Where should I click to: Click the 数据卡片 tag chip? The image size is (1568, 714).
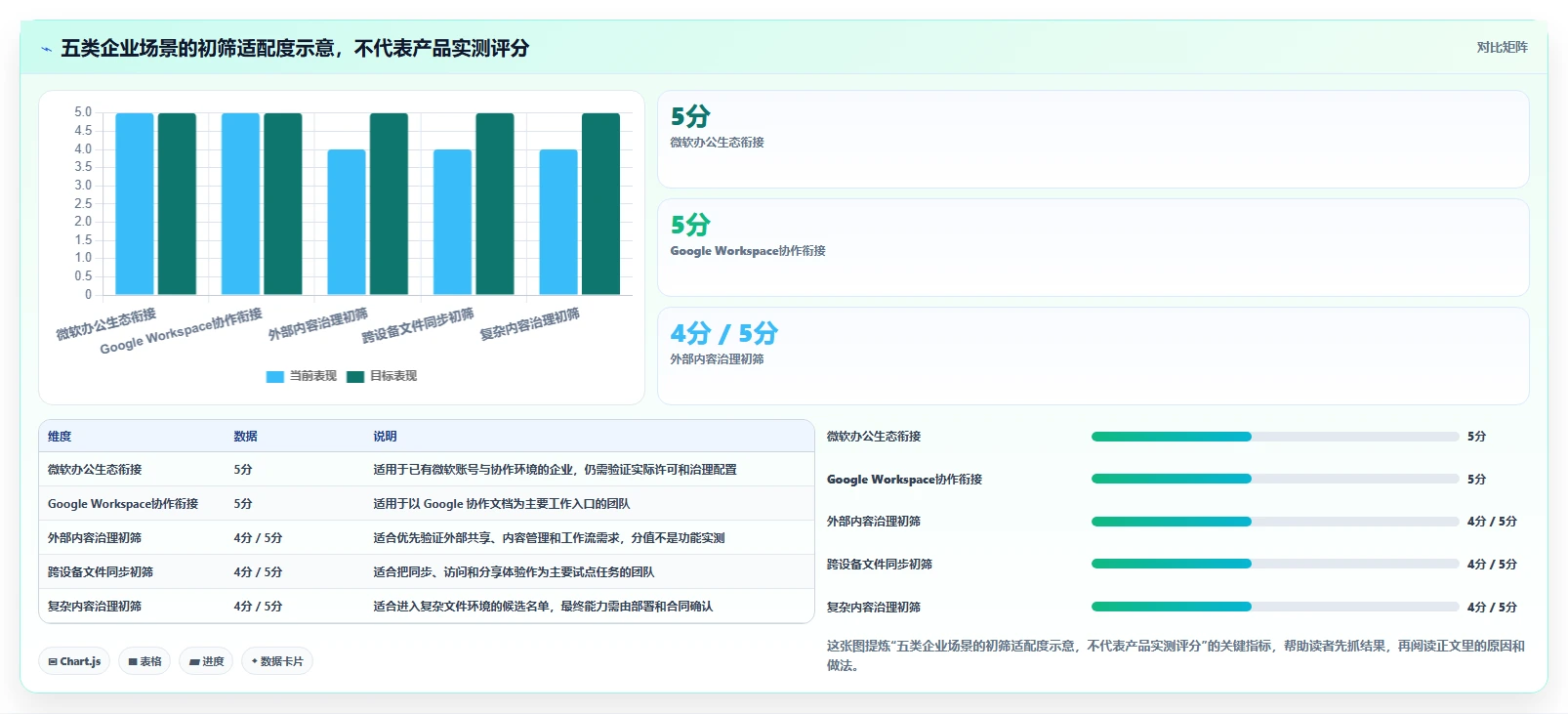277,661
